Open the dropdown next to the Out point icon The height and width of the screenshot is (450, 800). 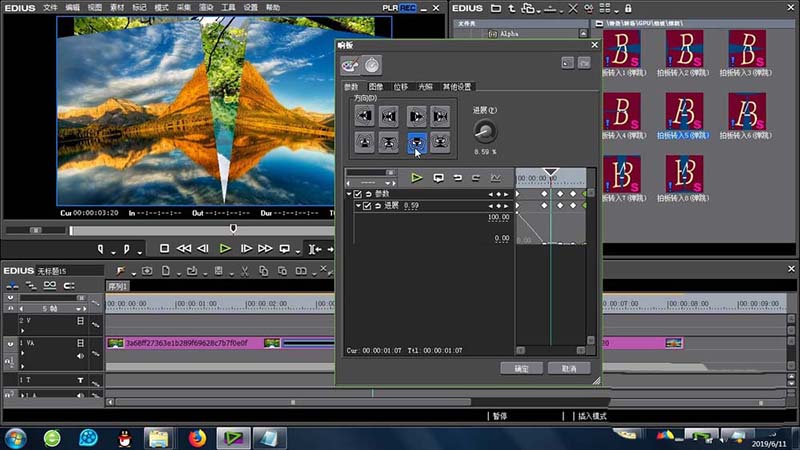139,252
